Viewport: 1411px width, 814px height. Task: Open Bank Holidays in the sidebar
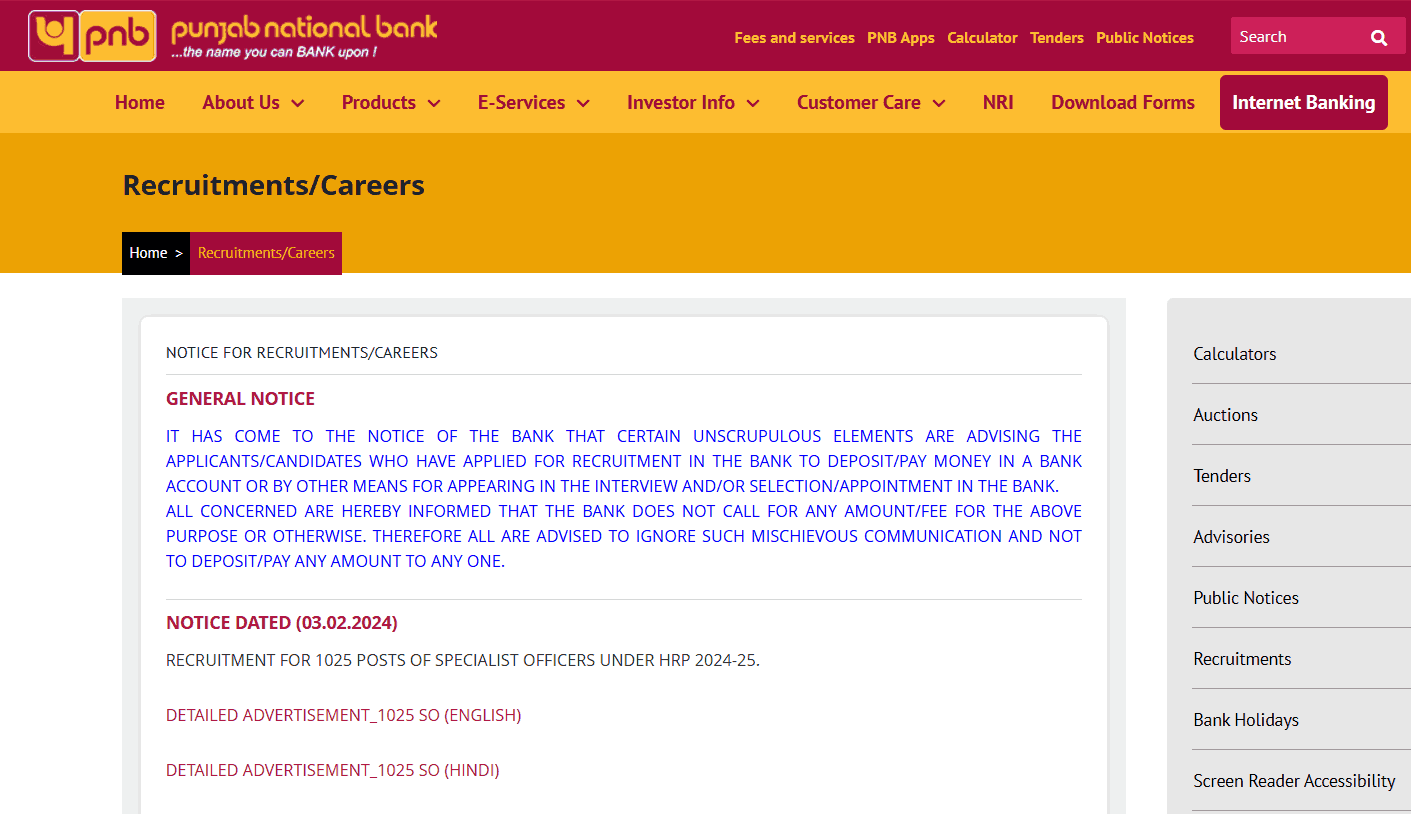click(x=1246, y=719)
